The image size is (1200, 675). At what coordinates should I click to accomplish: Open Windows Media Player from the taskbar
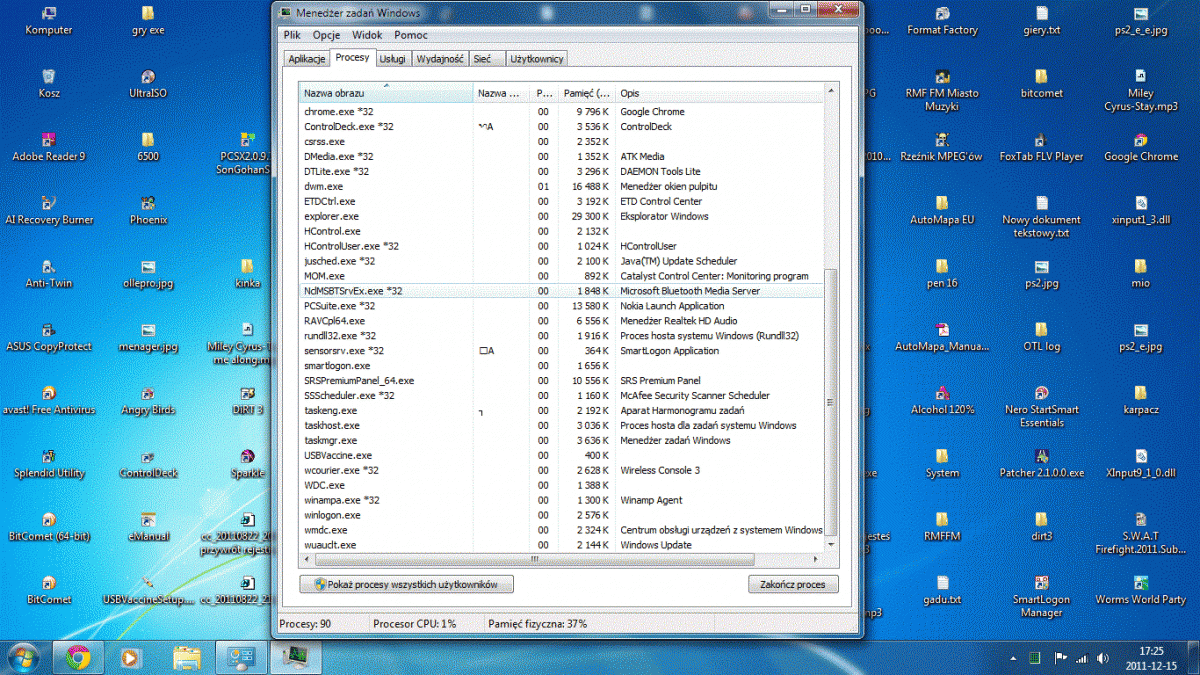coord(129,657)
